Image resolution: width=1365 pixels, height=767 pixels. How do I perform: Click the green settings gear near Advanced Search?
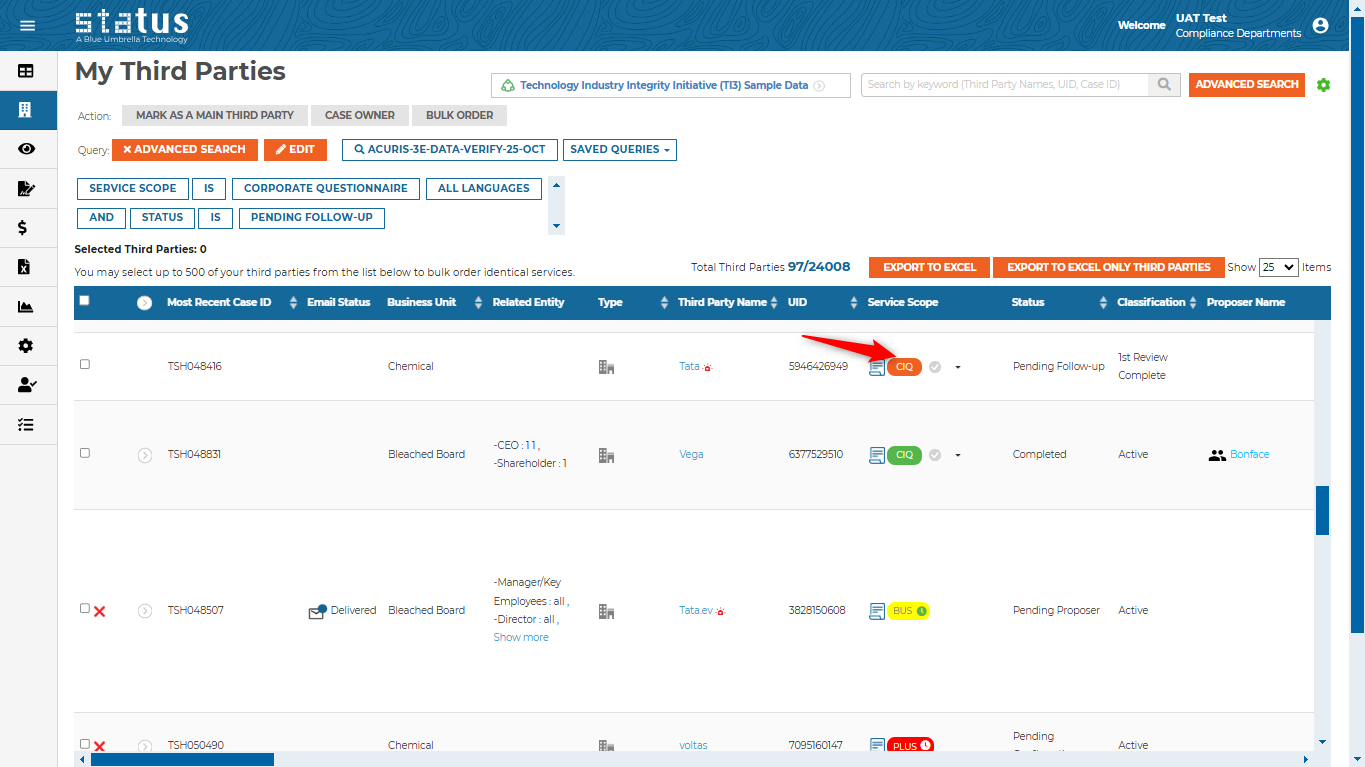(x=1323, y=85)
